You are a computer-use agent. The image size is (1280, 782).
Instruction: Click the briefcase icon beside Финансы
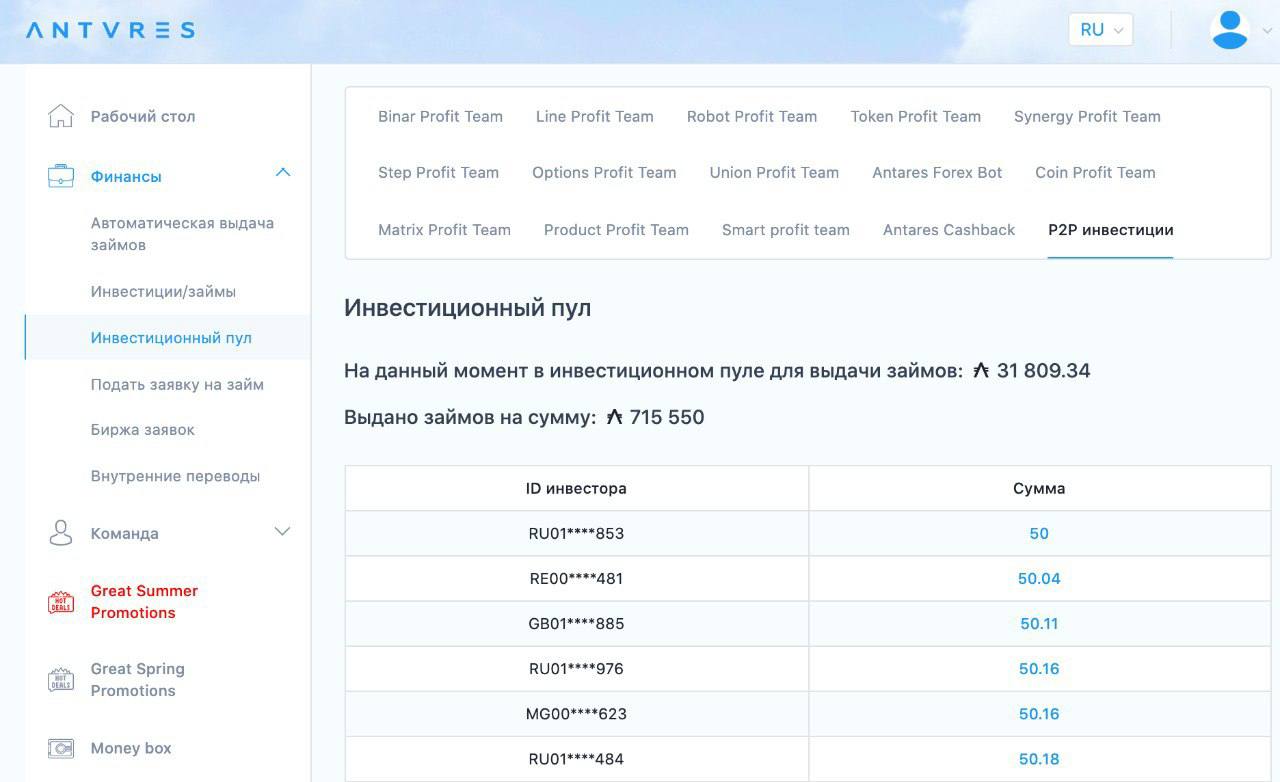click(61, 176)
